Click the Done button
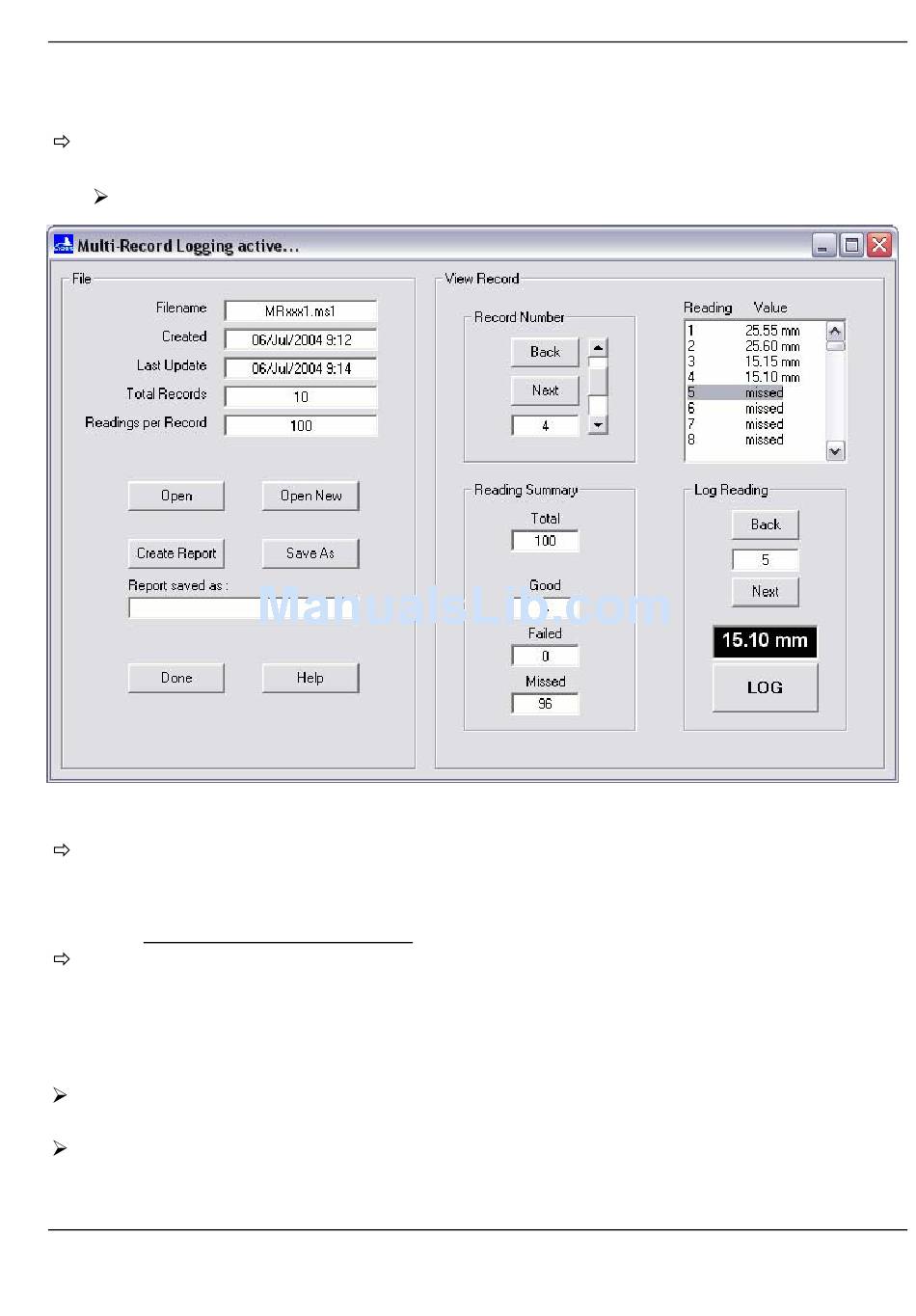 pyautogui.click(x=176, y=678)
